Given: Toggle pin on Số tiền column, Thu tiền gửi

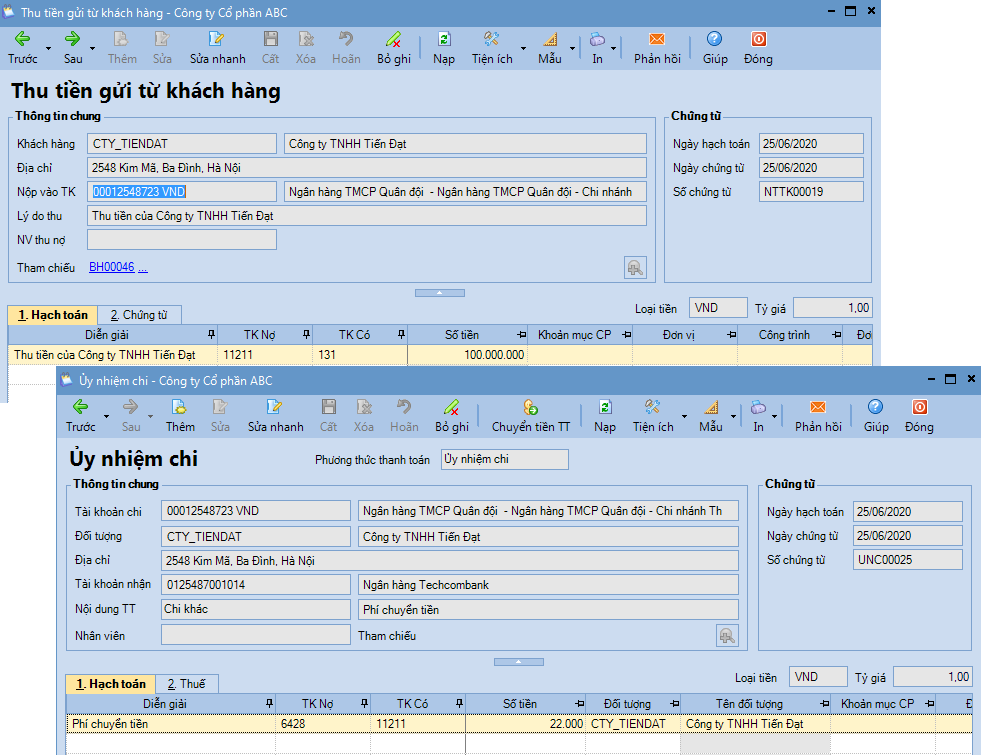Looking at the screenshot, I should (x=522, y=335).
